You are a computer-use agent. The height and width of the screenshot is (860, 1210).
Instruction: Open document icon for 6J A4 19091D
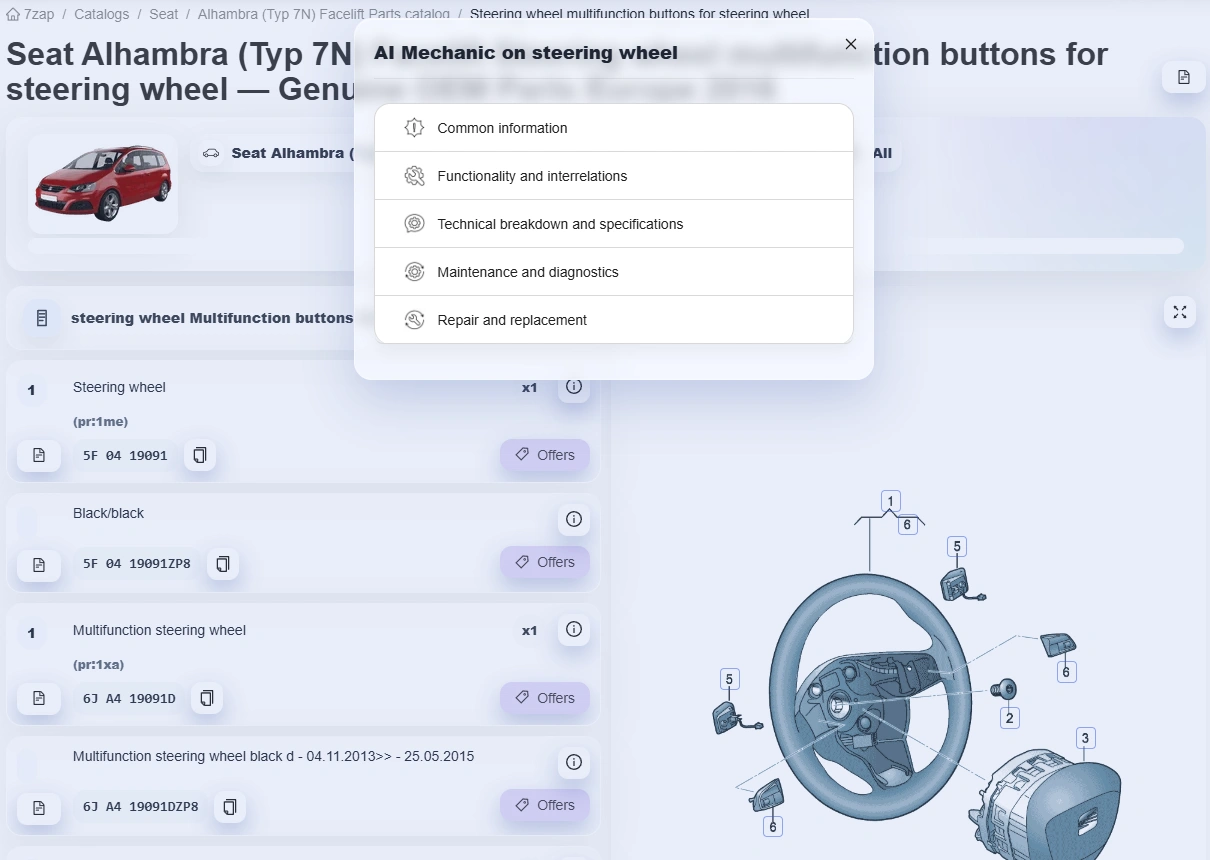pos(39,698)
